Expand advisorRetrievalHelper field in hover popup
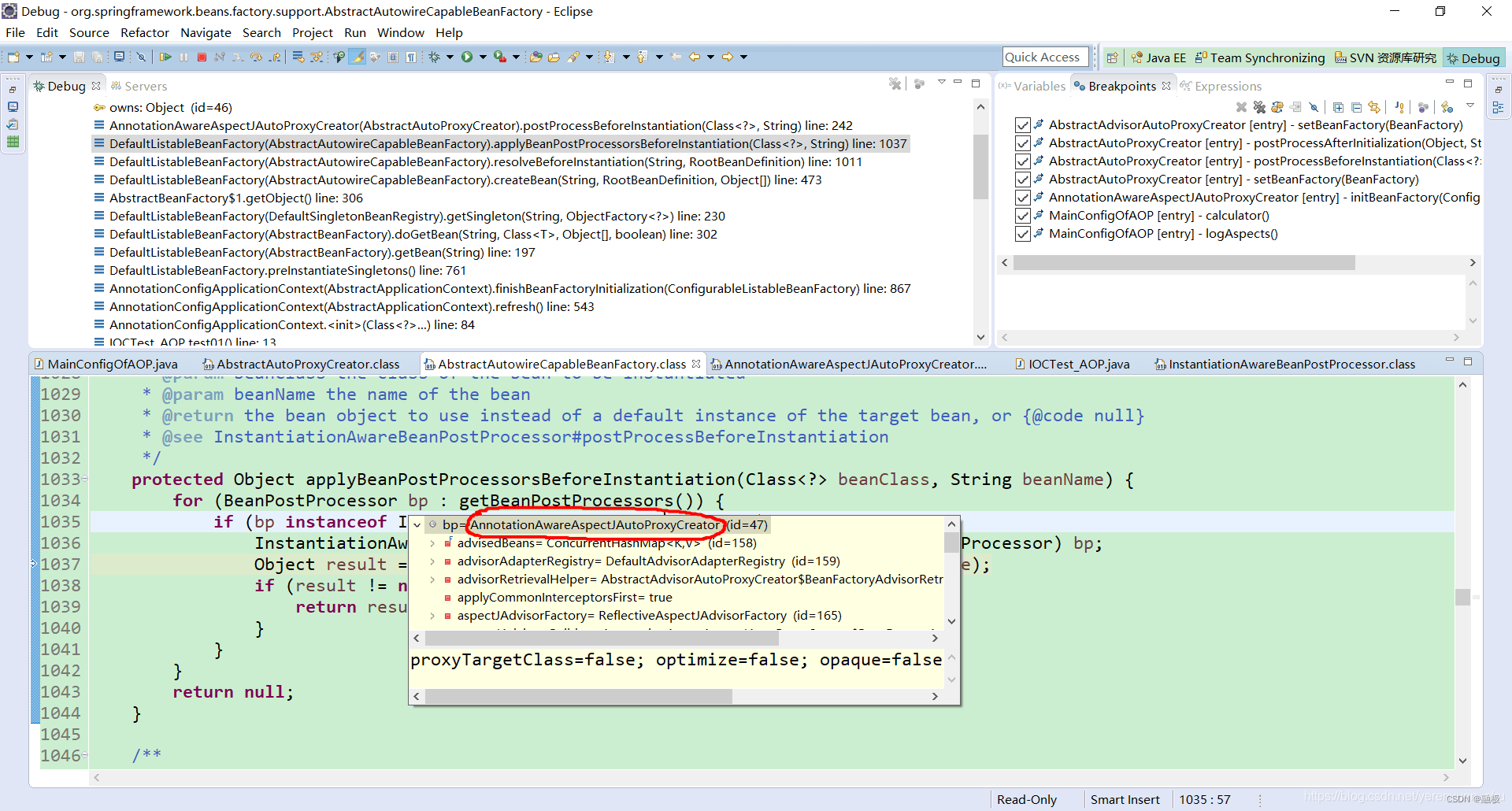This screenshot has width=1512, height=811. [432, 580]
